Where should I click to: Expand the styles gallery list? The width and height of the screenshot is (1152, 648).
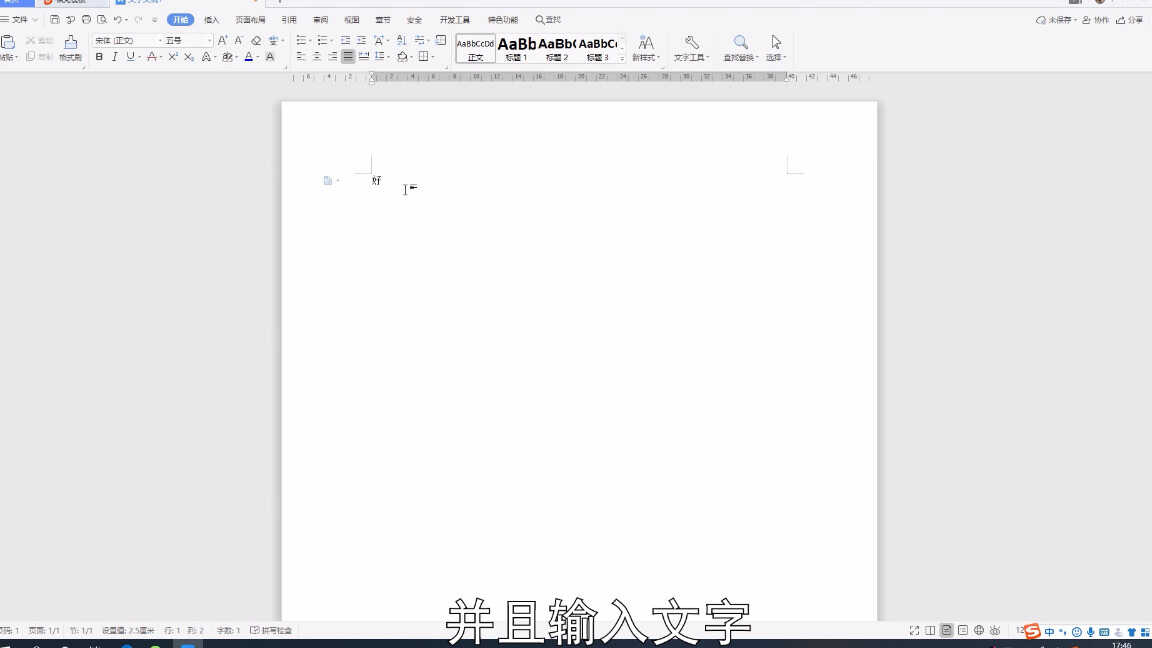pos(622,57)
